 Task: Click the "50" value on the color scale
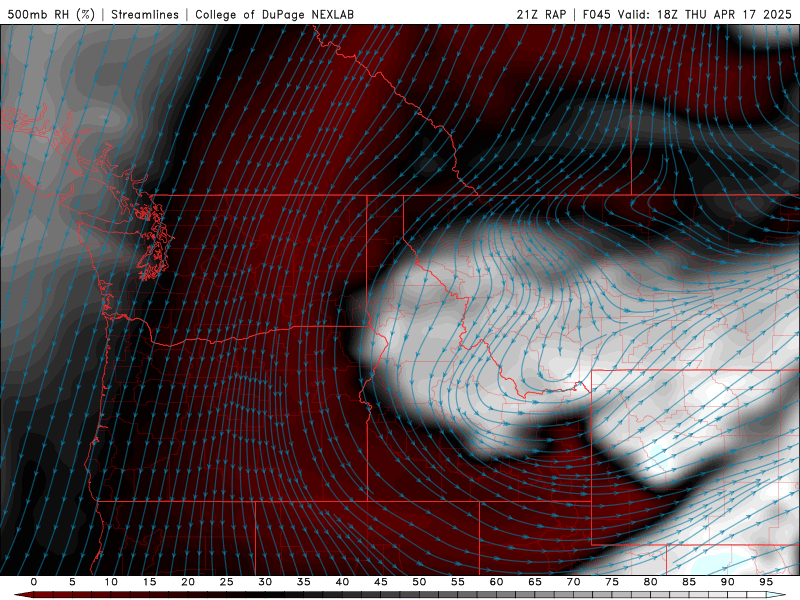point(419,582)
